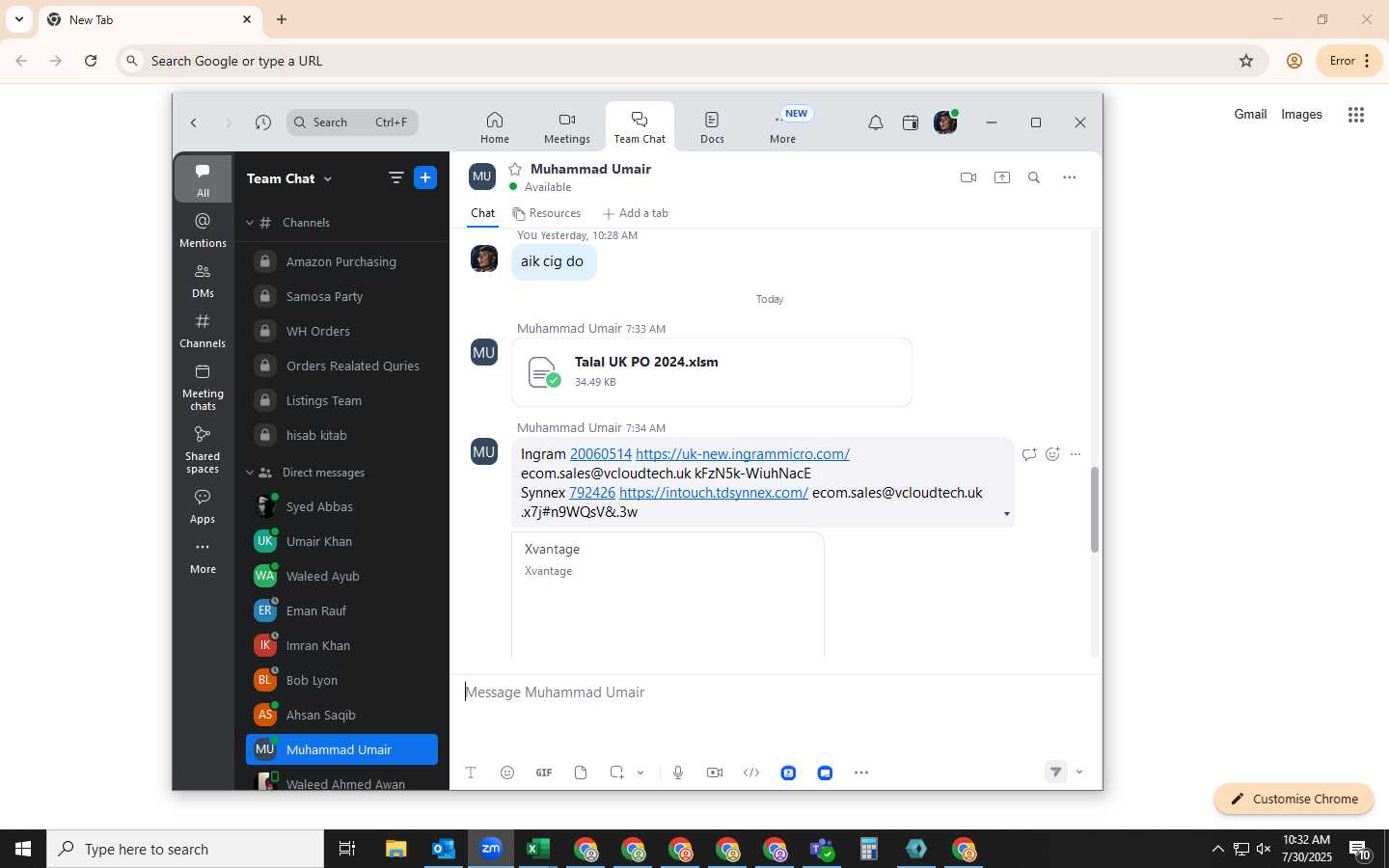The height and width of the screenshot is (868, 1389).
Task: Open DMs in the sidebar
Action: [x=203, y=280]
